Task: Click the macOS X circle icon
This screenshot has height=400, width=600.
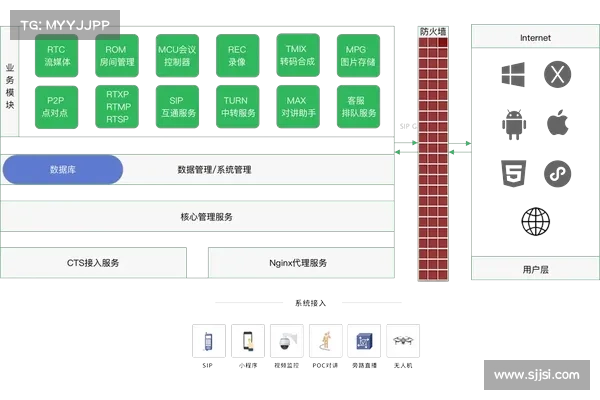Action: coord(558,74)
